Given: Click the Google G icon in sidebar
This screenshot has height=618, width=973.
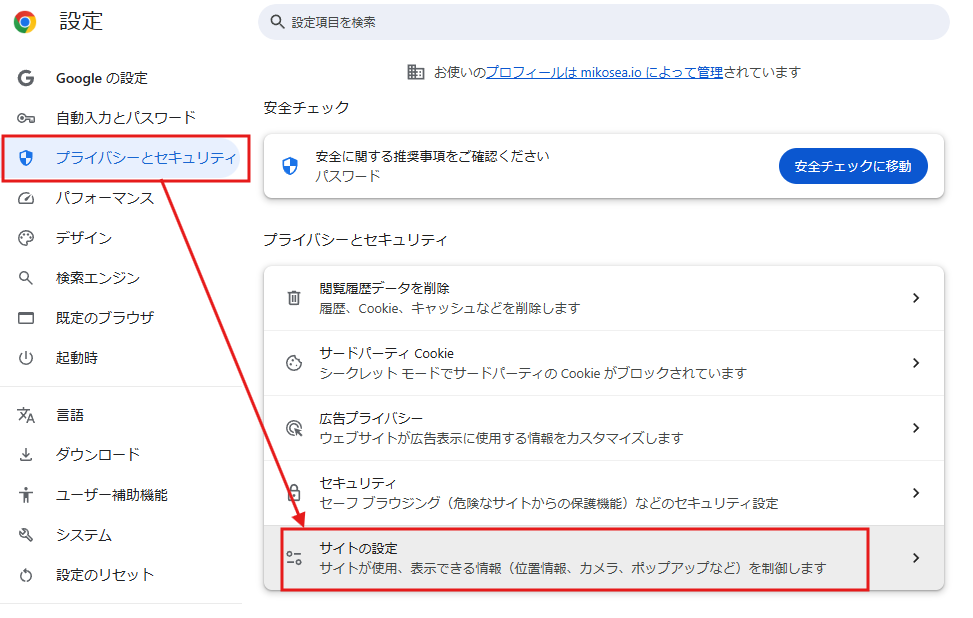Looking at the screenshot, I should coord(25,78).
